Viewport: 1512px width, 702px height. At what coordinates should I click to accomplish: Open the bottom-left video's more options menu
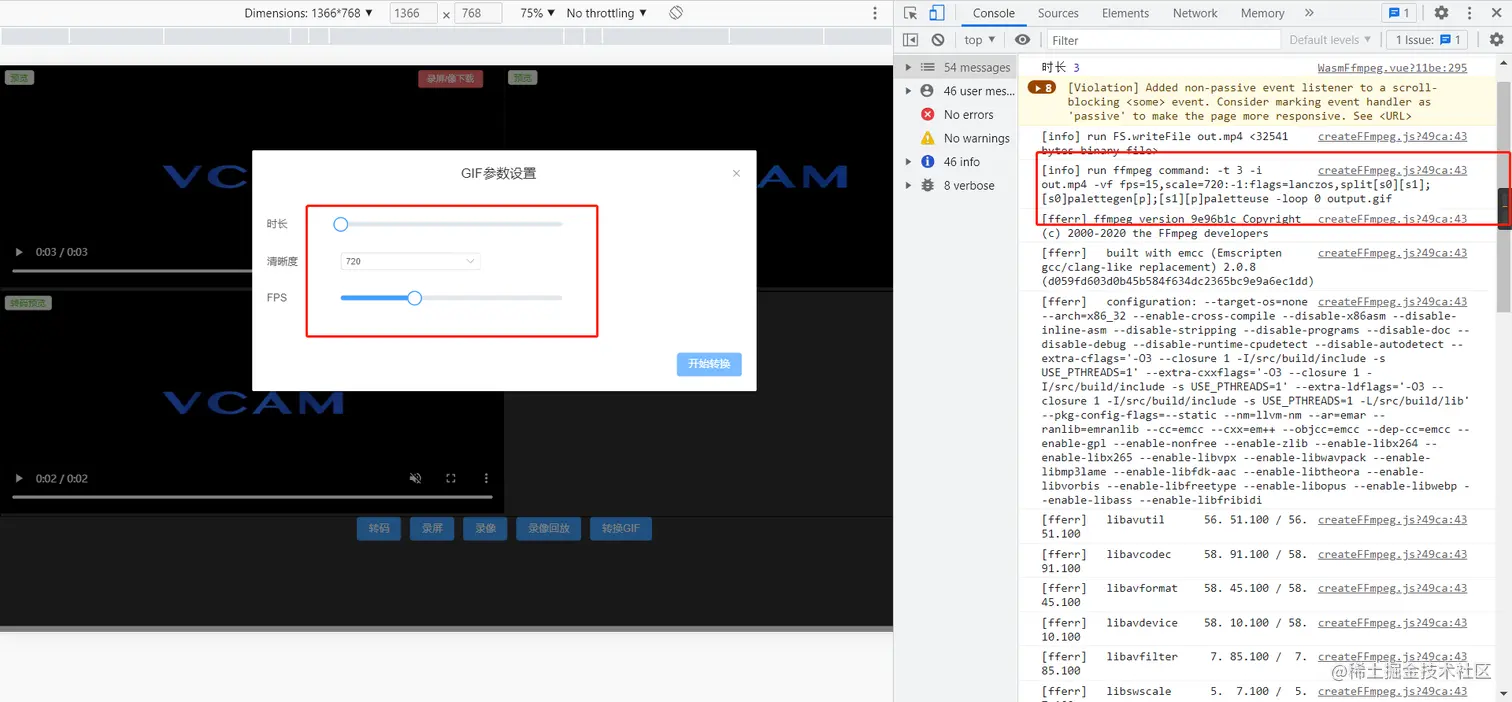[486, 478]
